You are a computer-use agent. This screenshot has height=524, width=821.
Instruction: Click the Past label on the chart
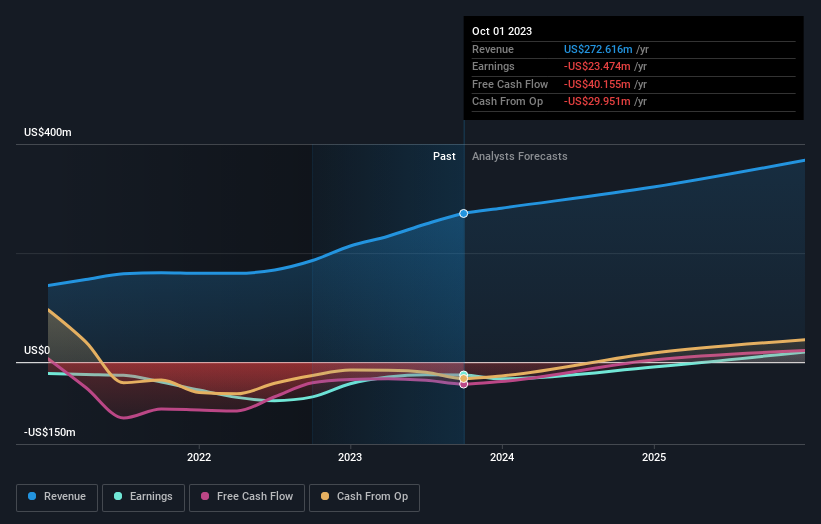coord(444,157)
